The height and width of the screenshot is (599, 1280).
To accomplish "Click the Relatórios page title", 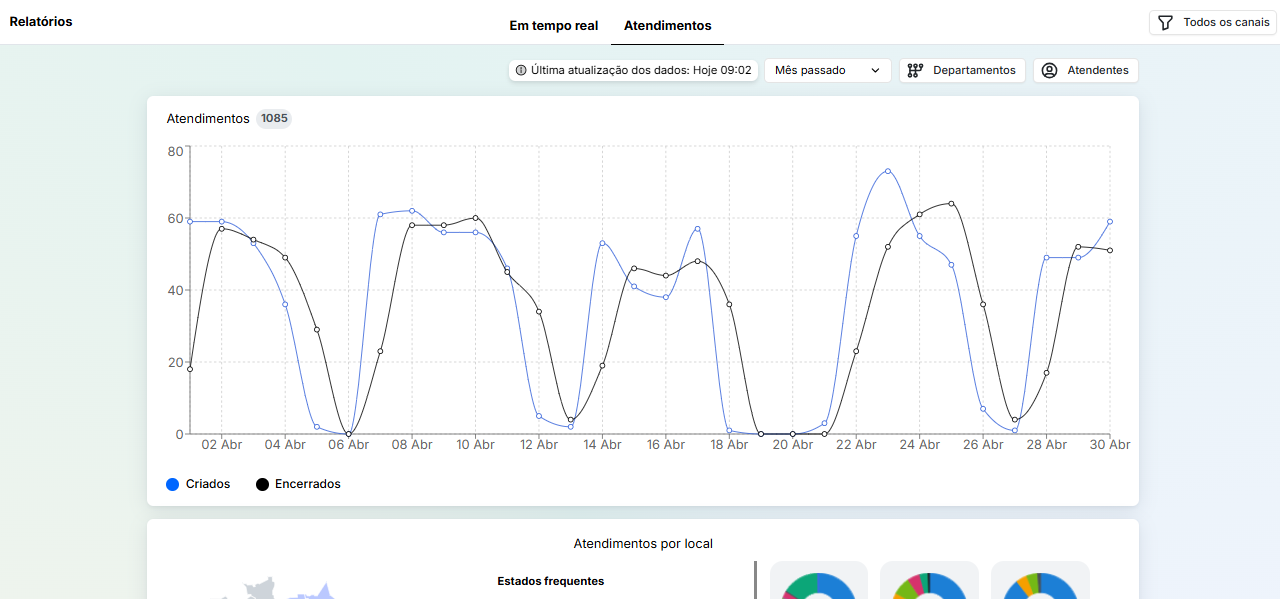I will 41,22.
